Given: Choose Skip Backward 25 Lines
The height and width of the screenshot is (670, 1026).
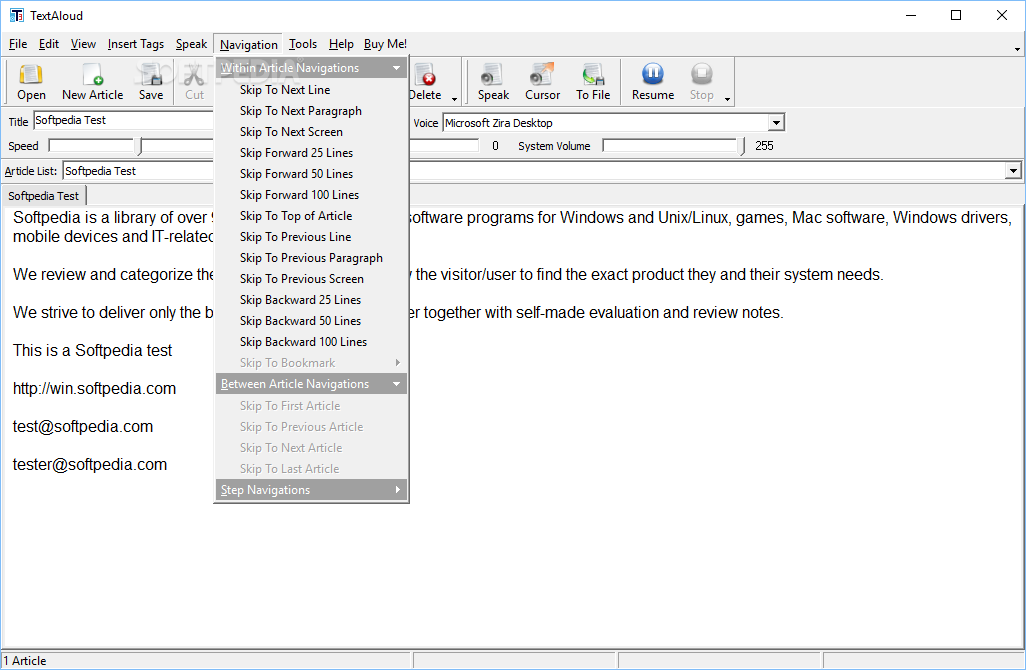Looking at the screenshot, I should (x=311, y=300).
